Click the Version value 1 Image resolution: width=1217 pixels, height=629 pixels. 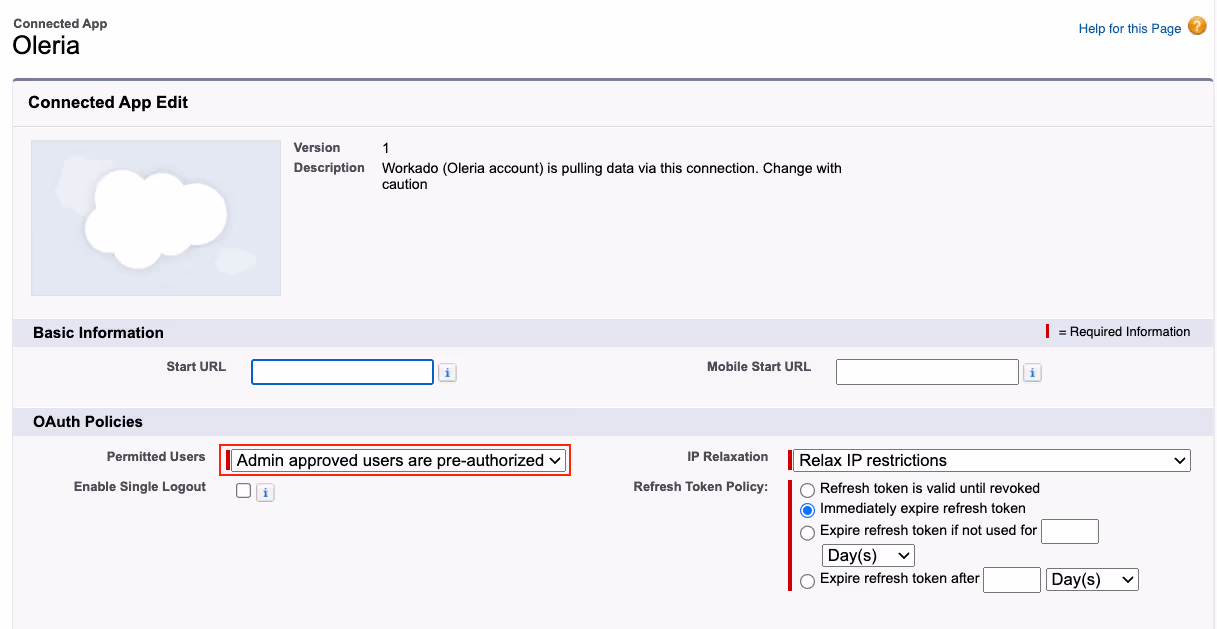pyautogui.click(x=386, y=148)
